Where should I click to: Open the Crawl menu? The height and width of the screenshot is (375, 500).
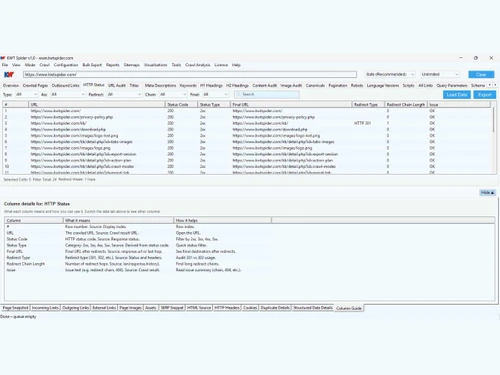45,65
